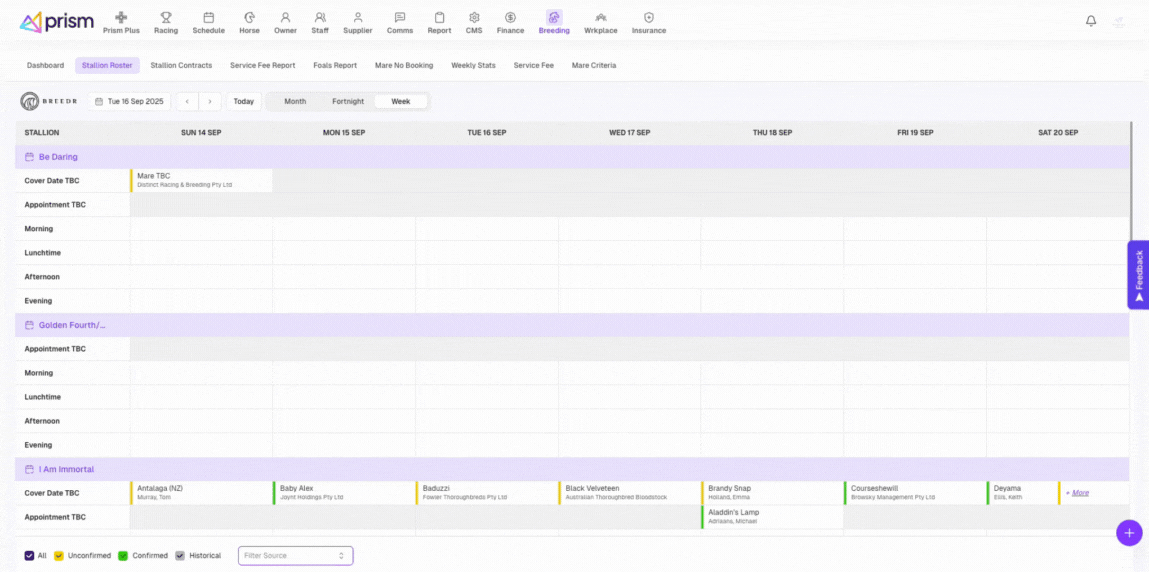Switch to the Stallion Contracts tab
The image size is (1149, 572).
181,65
